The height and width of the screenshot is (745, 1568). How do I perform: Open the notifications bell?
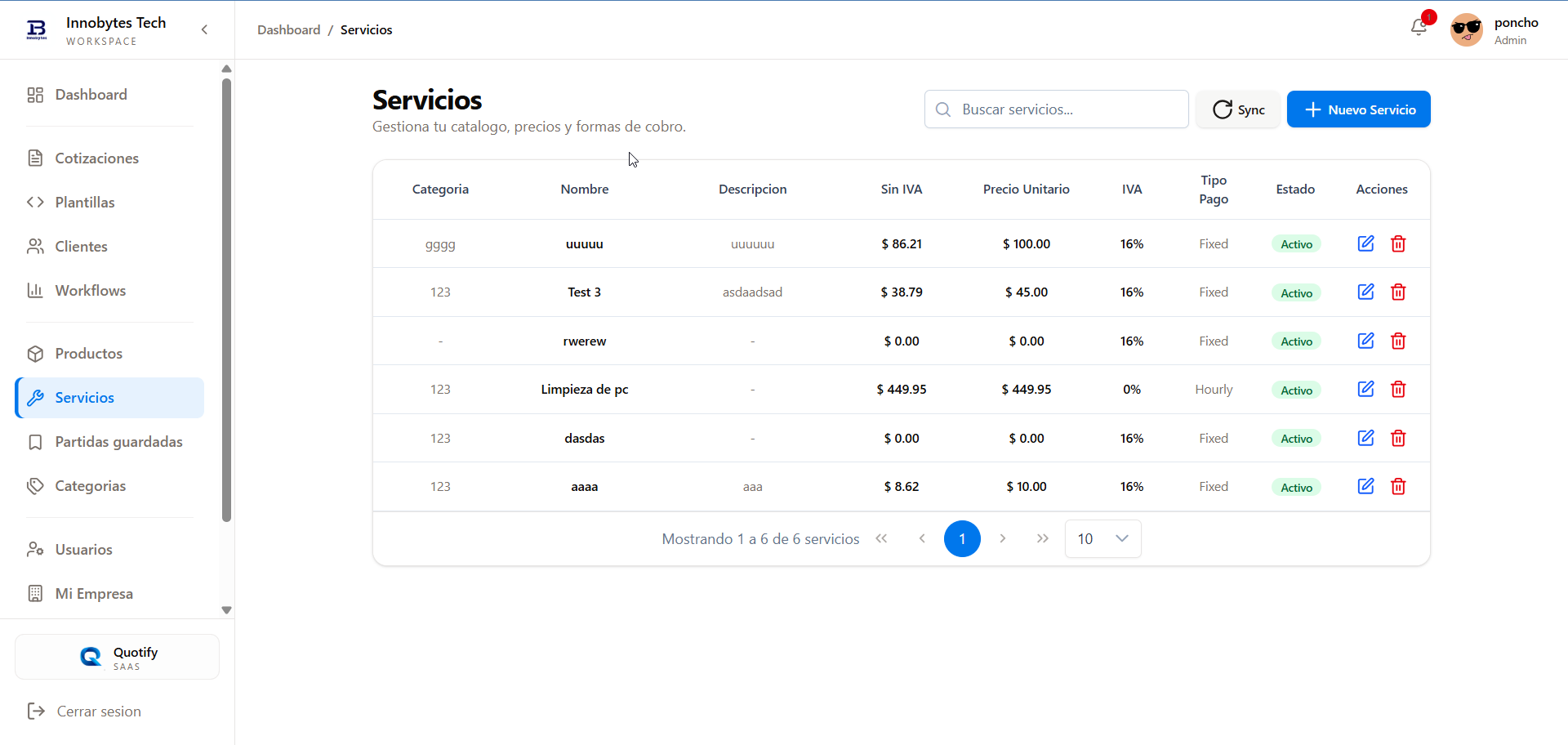(x=1419, y=28)
